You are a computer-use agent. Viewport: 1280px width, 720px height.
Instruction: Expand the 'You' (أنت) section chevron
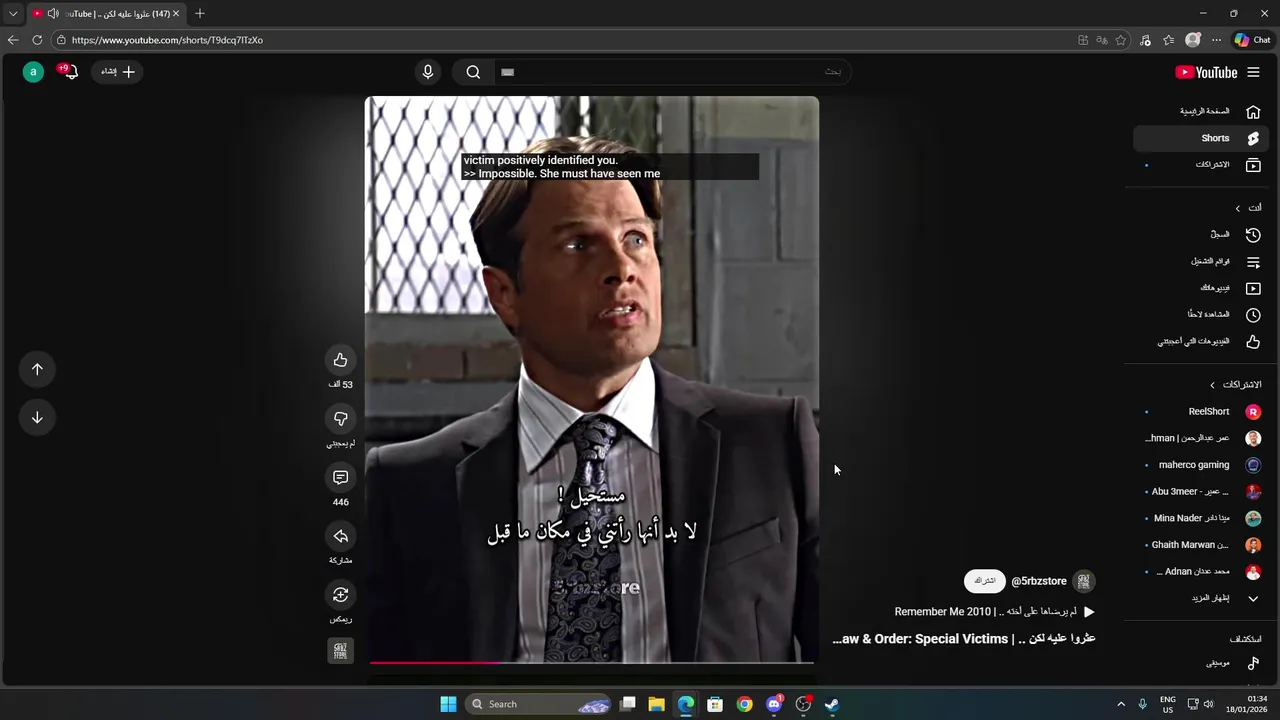[1238, 208]
